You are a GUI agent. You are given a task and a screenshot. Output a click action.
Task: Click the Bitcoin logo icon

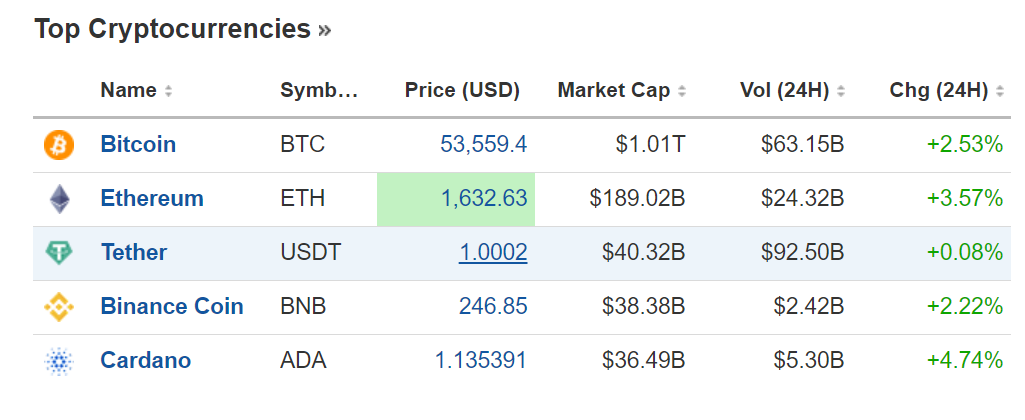click(59, 145)
